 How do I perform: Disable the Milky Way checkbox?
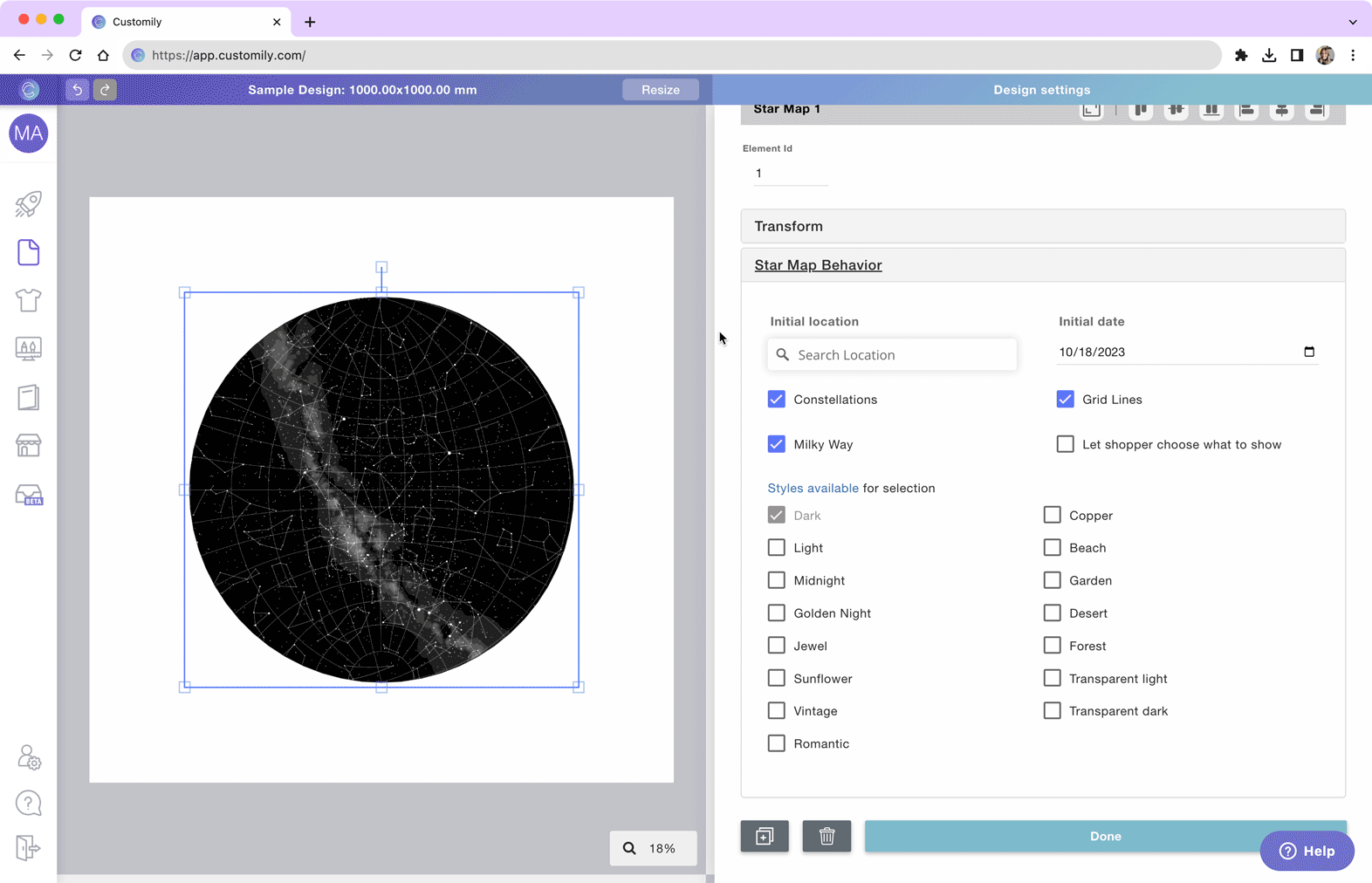pos(776,444)
